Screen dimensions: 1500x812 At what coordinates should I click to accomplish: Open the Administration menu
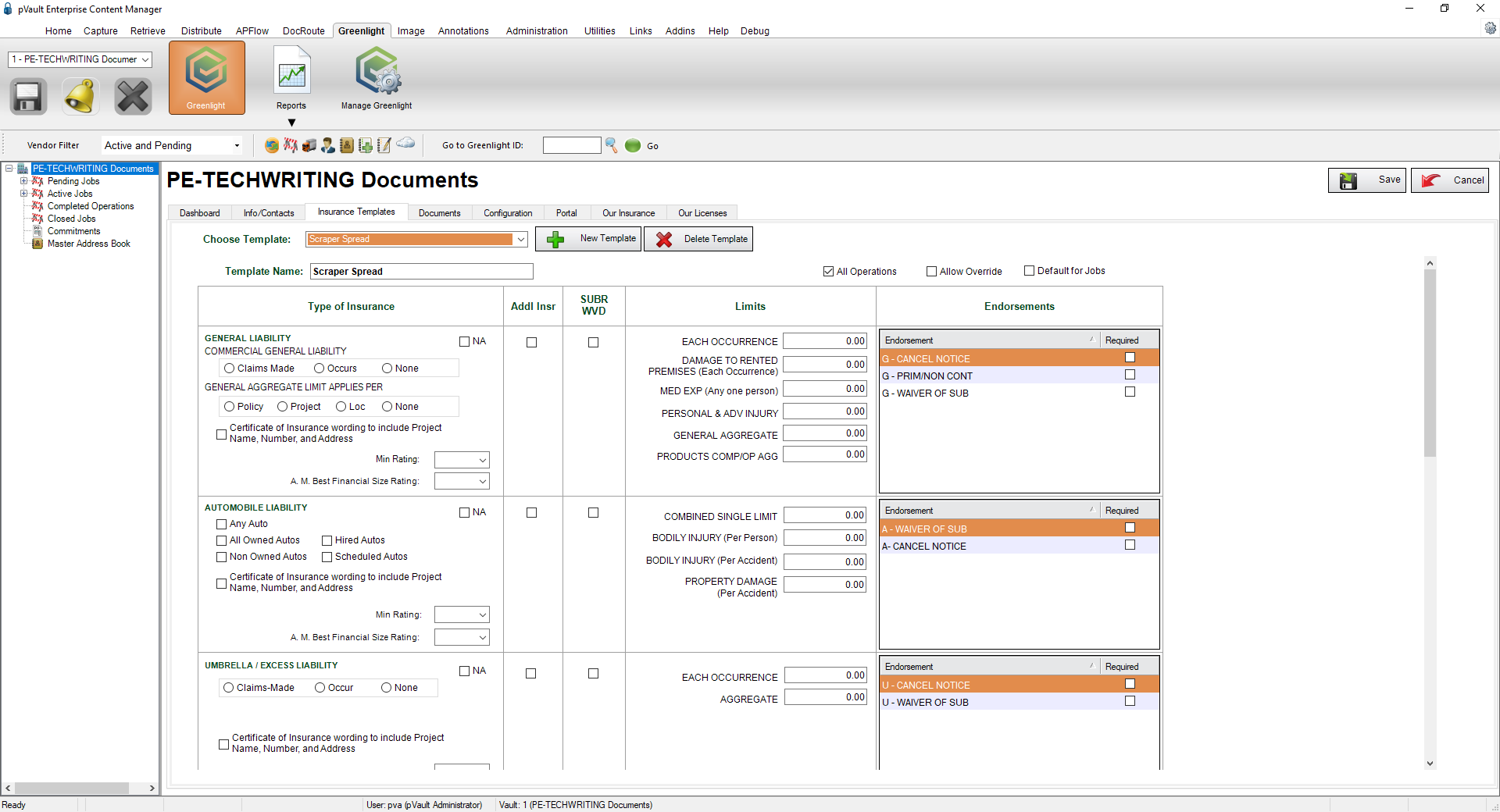point(537,31)
